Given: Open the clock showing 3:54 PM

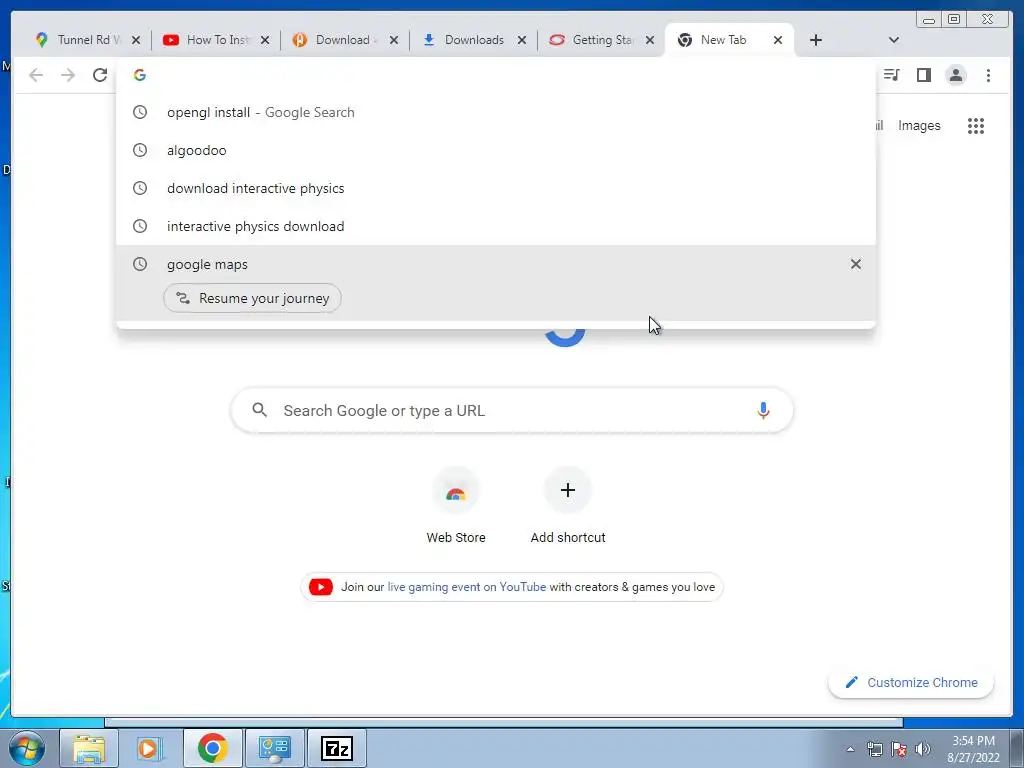Looking at the screenshot, I should click(x=973, y=749).
